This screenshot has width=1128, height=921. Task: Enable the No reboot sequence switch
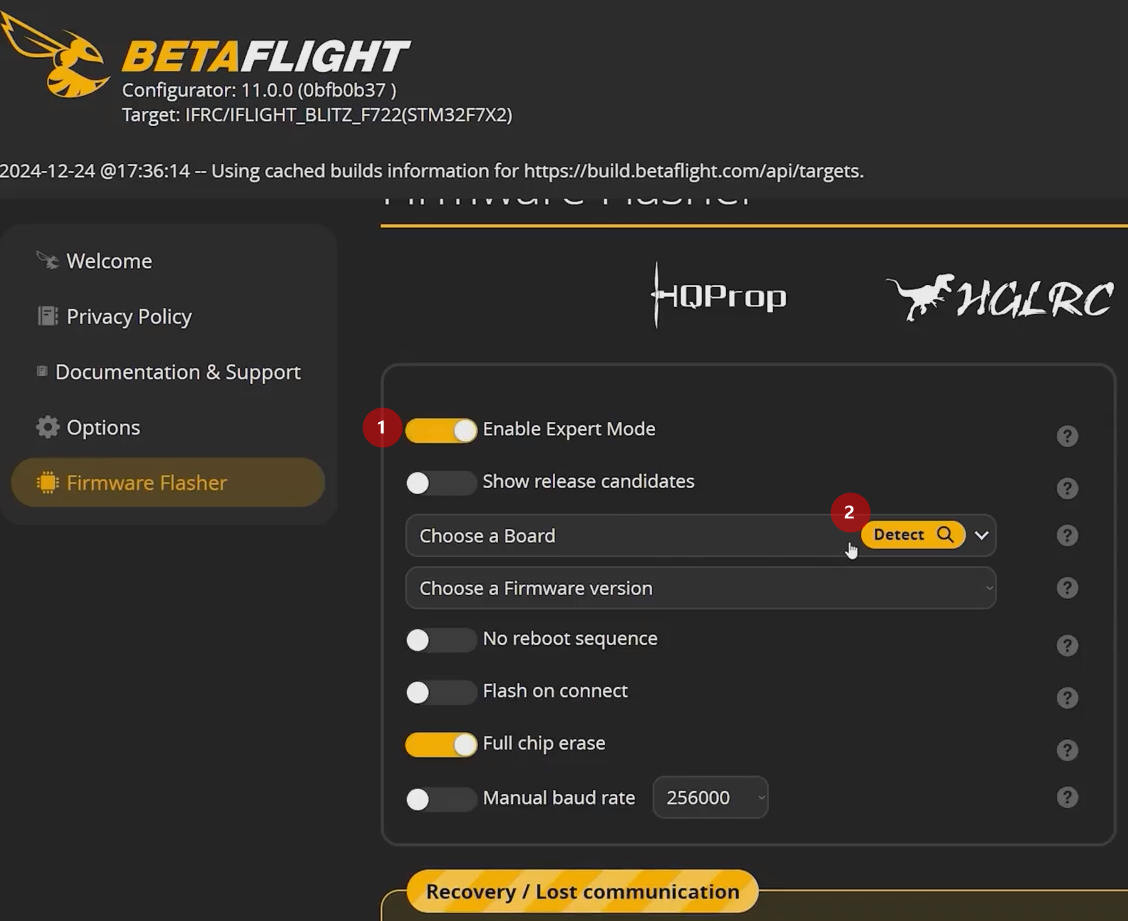pyautogui.click(x=441, y=640)
